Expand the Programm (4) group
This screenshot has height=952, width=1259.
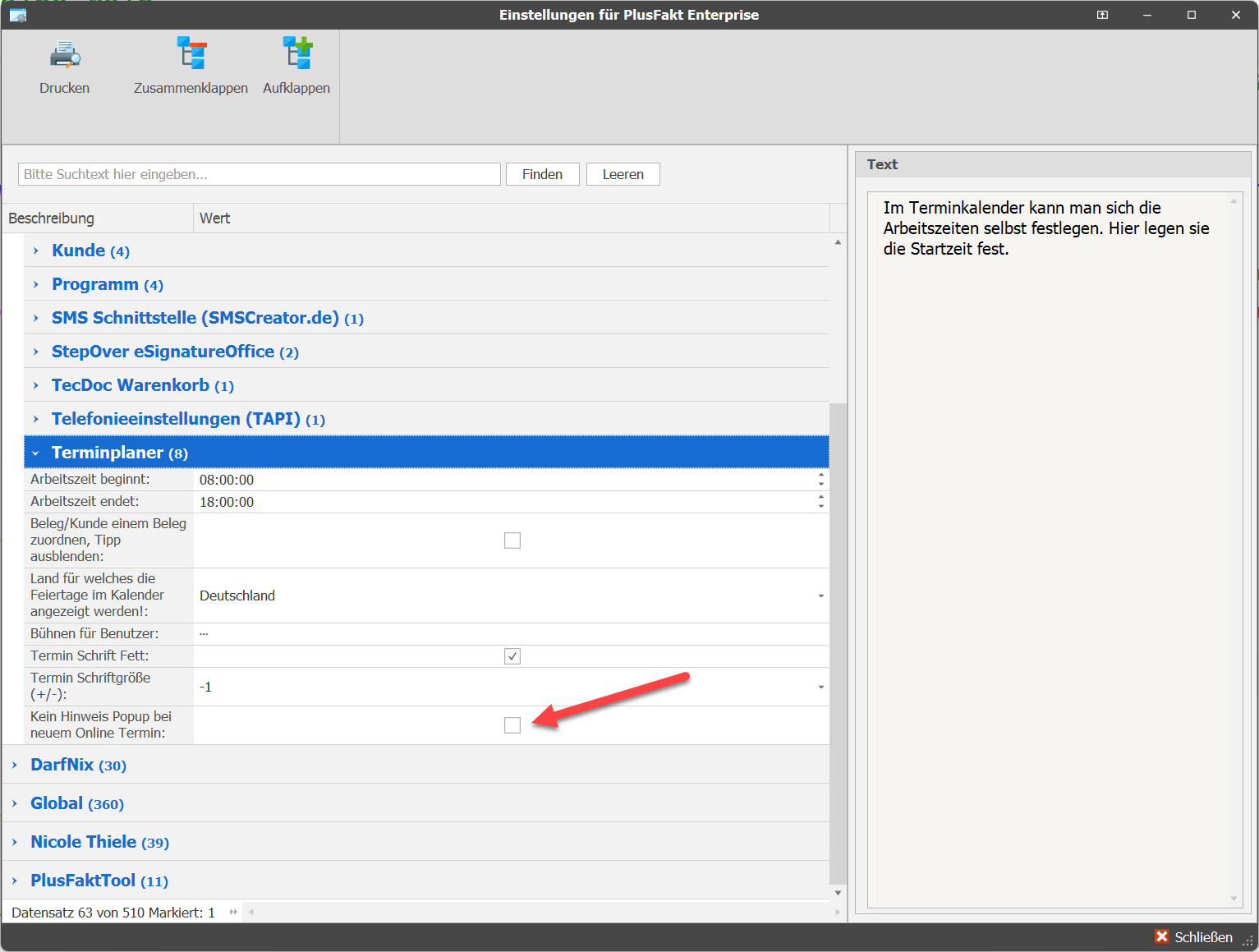(x=36, y=284)
